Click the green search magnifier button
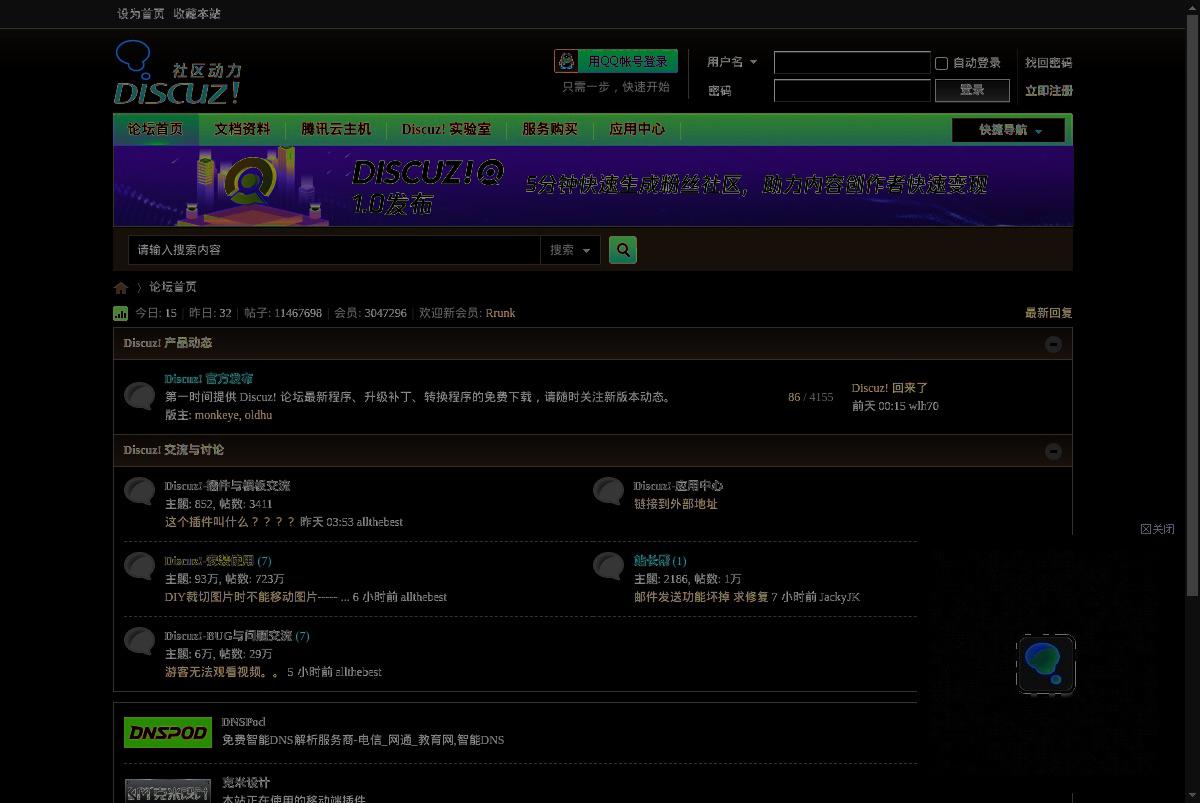Image resolution: width=1200 pixels, height=803 pixels. click(x=623, y=250)
